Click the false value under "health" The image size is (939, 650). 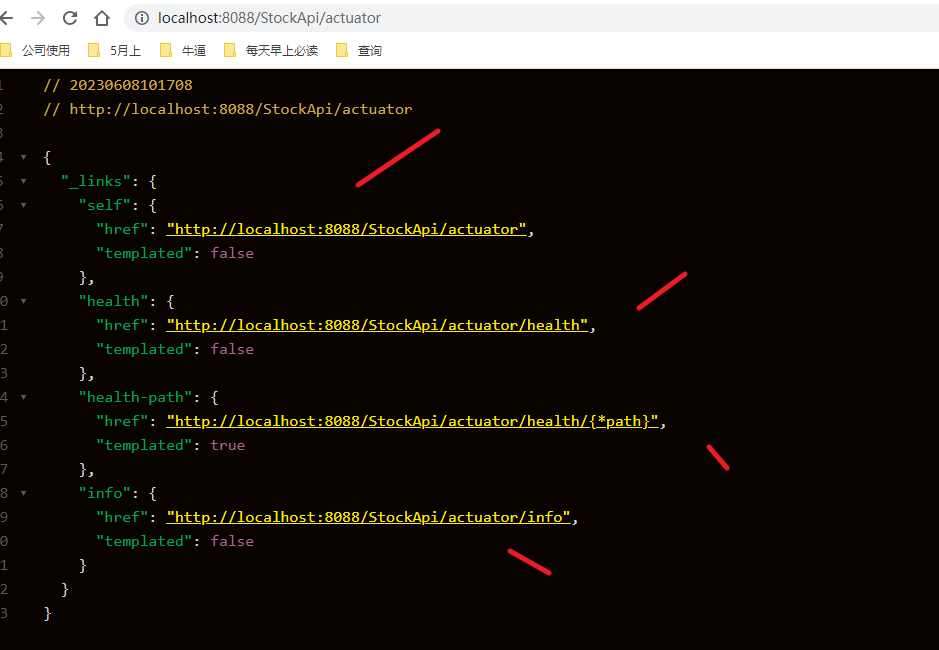tap(232, 349)
